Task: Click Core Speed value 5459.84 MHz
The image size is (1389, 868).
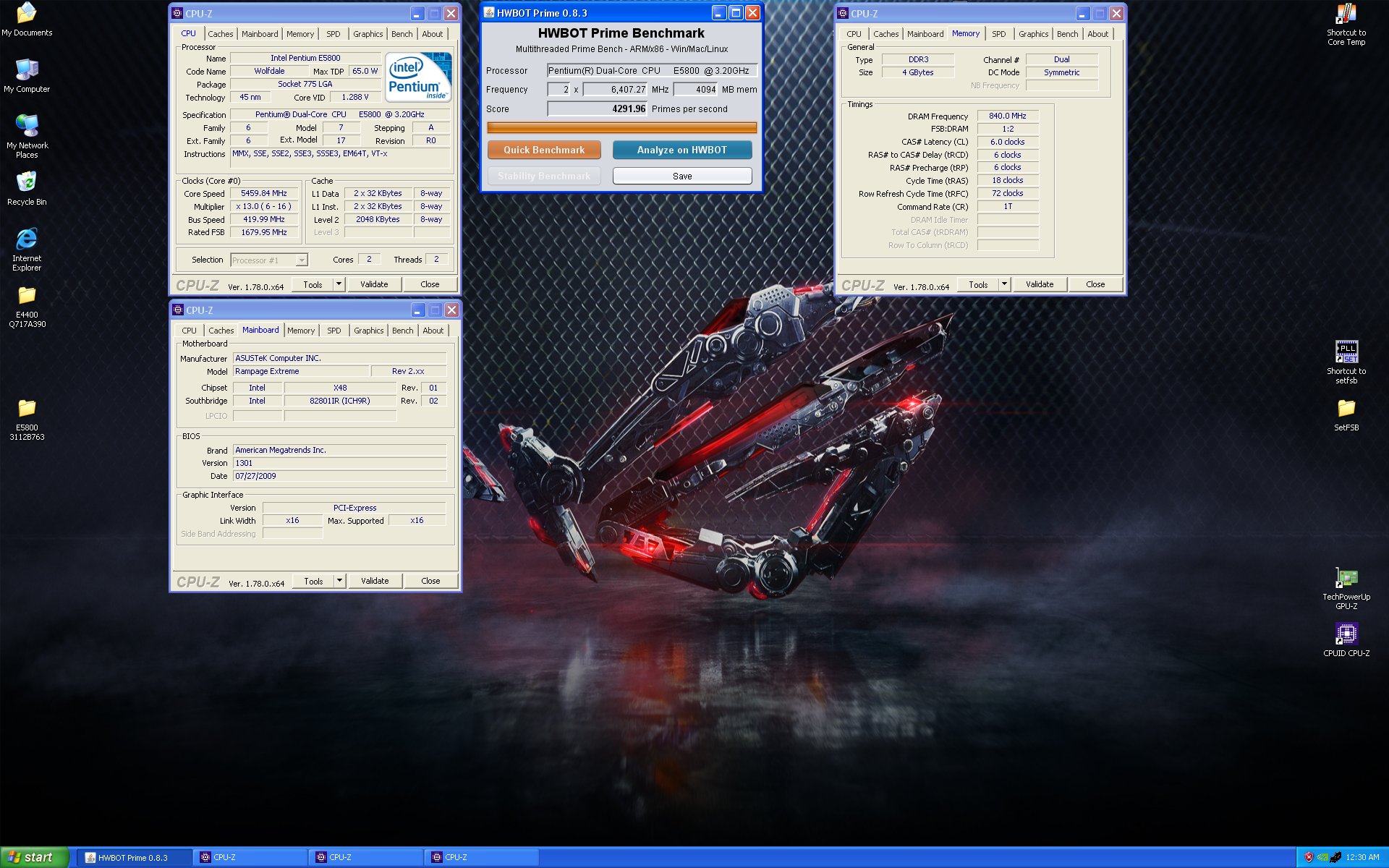Action: tap(264, 193)
